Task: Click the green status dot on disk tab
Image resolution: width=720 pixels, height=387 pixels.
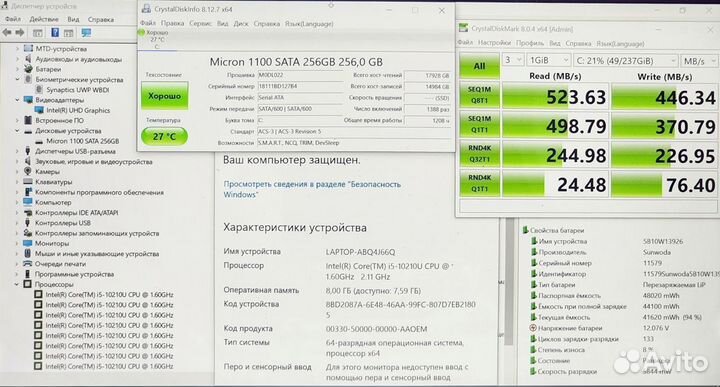Action: [141, 33]
